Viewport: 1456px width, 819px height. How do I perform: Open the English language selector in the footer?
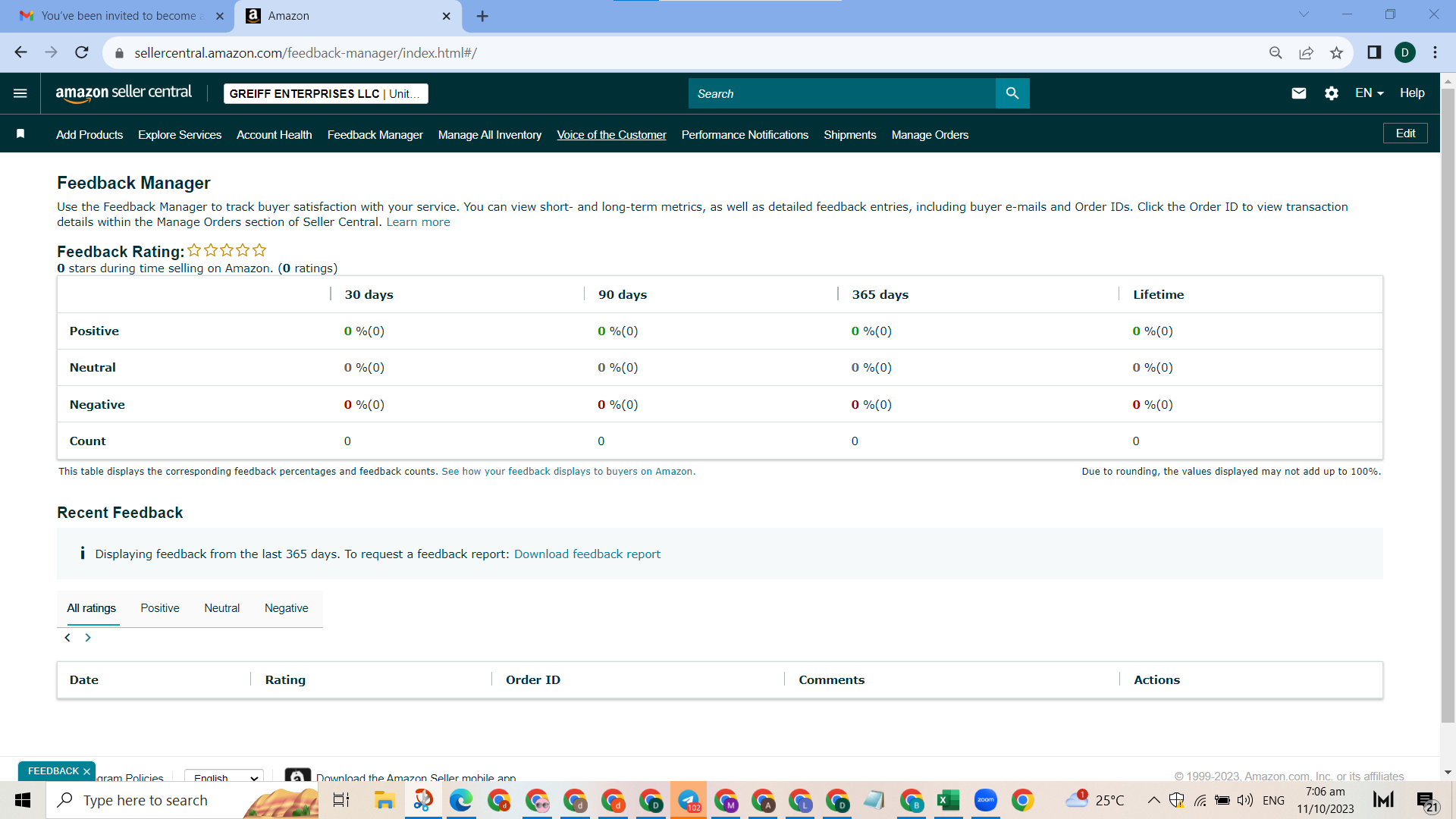[224, 777]
